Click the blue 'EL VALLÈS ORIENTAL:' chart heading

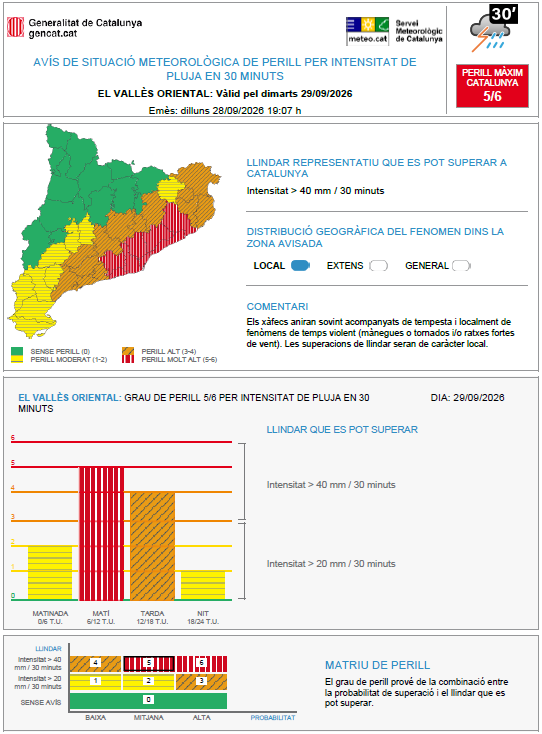point(70,397)
